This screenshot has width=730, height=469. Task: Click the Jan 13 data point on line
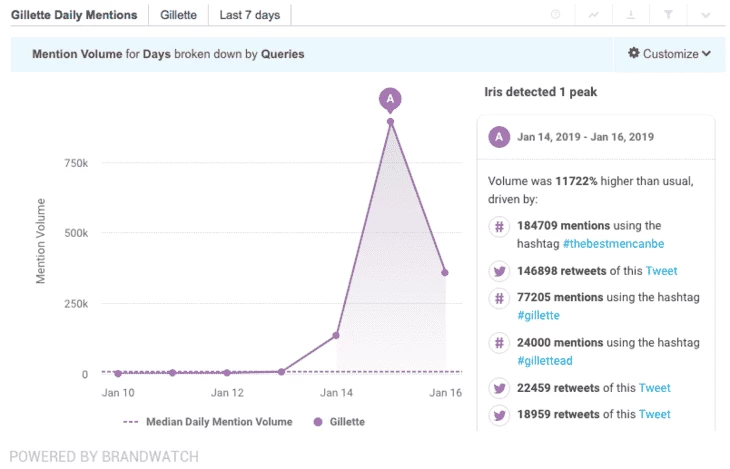click(281, 372)
